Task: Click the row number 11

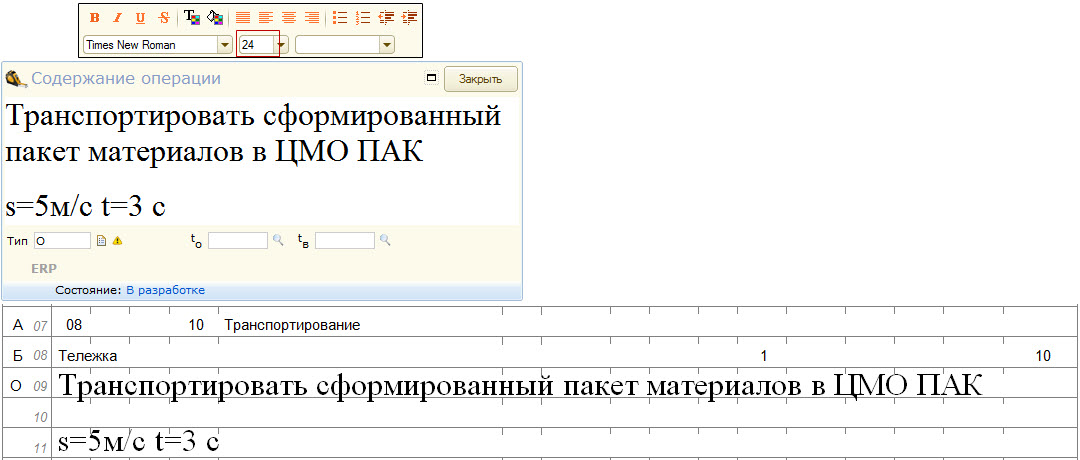Action: (x=40, y=448)
